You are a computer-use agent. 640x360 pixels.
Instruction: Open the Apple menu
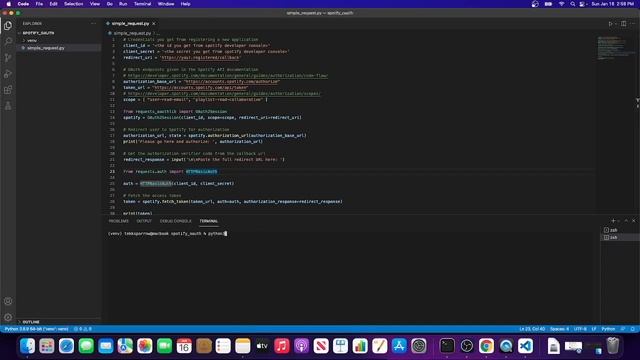(x=9, y=4)
